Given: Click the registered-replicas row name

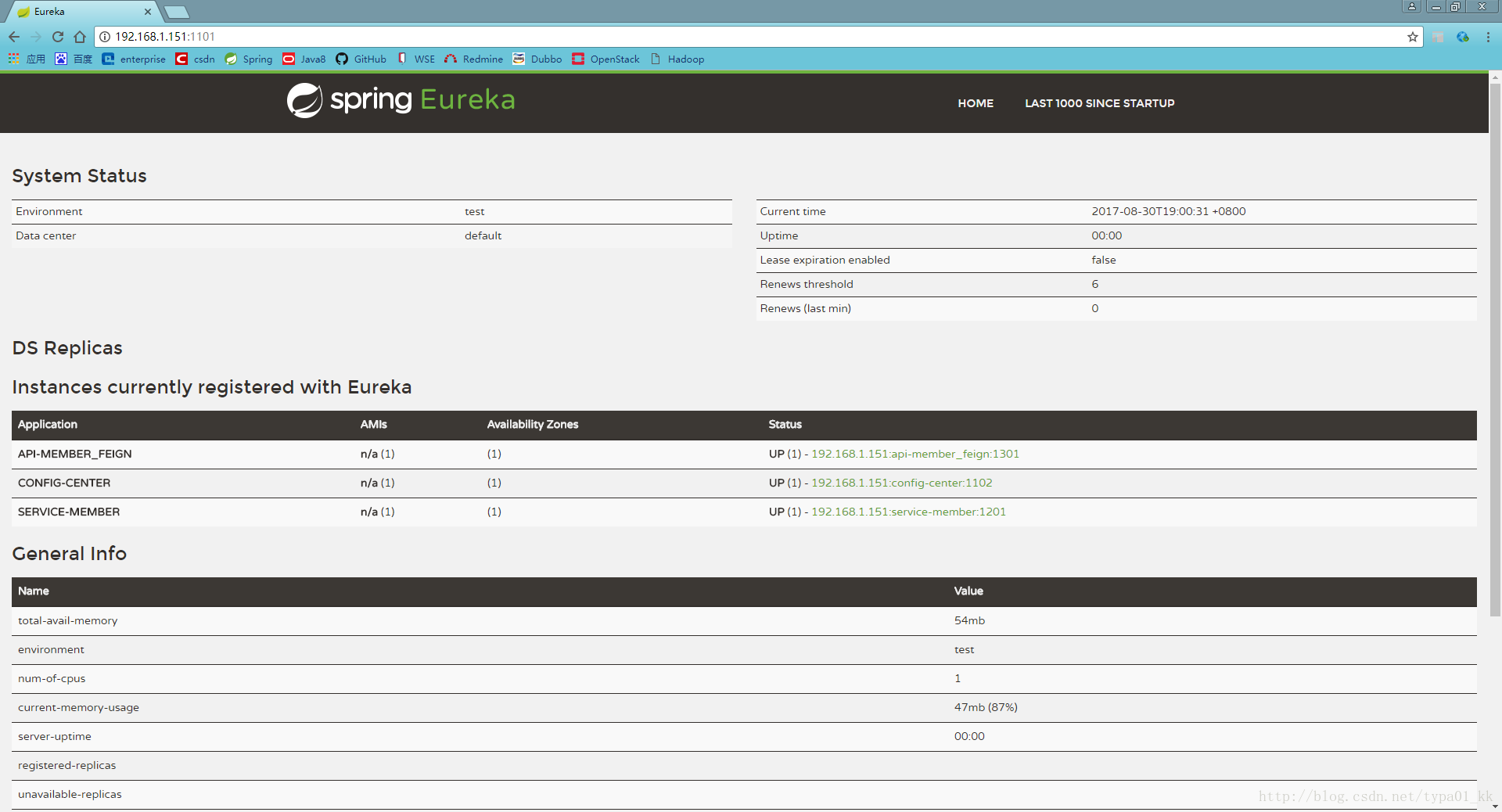Looking at the screenshot, I should (67, 765).
